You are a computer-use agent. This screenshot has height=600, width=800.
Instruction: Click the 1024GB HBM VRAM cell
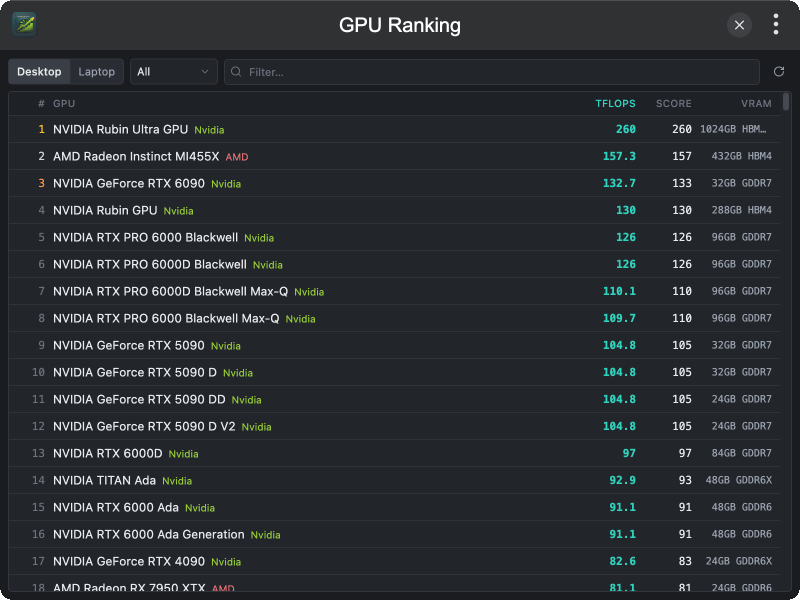(x=733, y=129)
